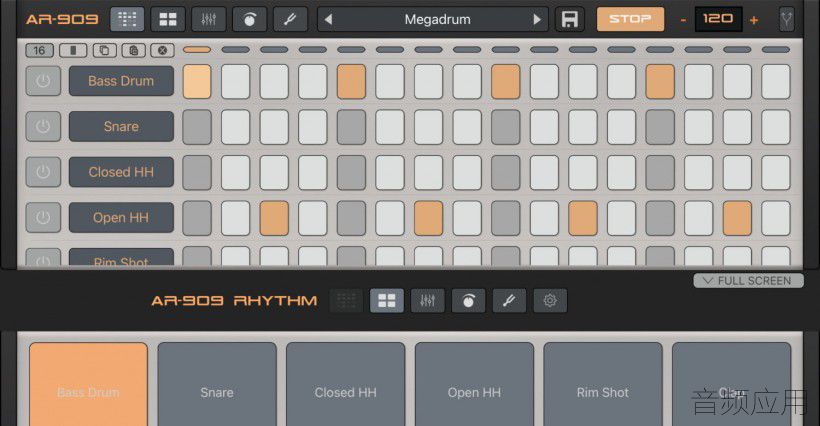Open knob editor in AR-909 Rhythm toolbar
This screenshot has height=426, width=820.
[x=469, y=301]
